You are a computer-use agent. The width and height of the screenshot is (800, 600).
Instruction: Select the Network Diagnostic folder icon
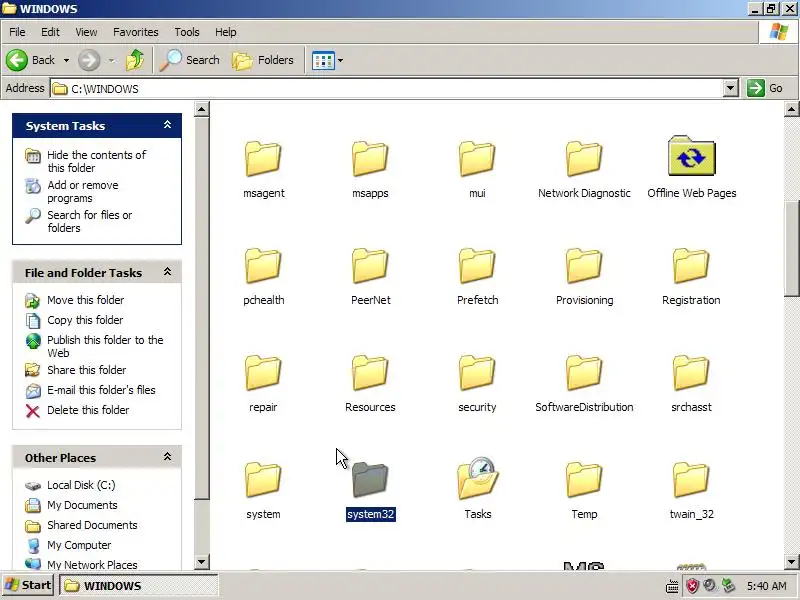(x=584, y=159)
